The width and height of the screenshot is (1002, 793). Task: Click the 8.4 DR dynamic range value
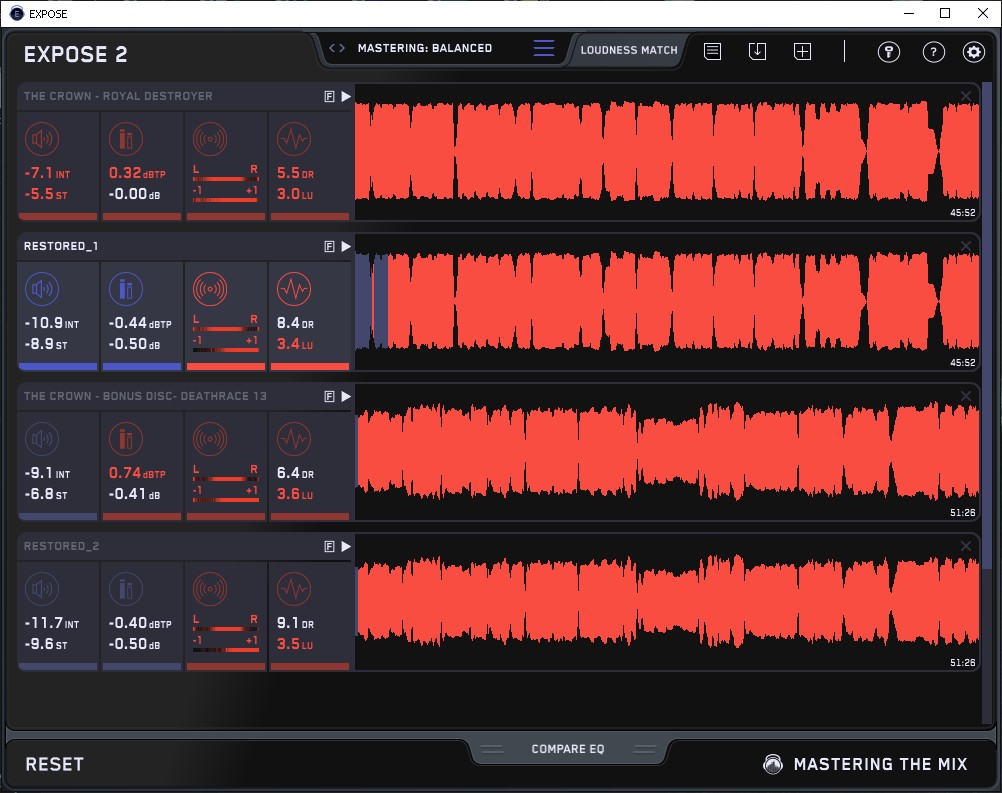point(295,323)
